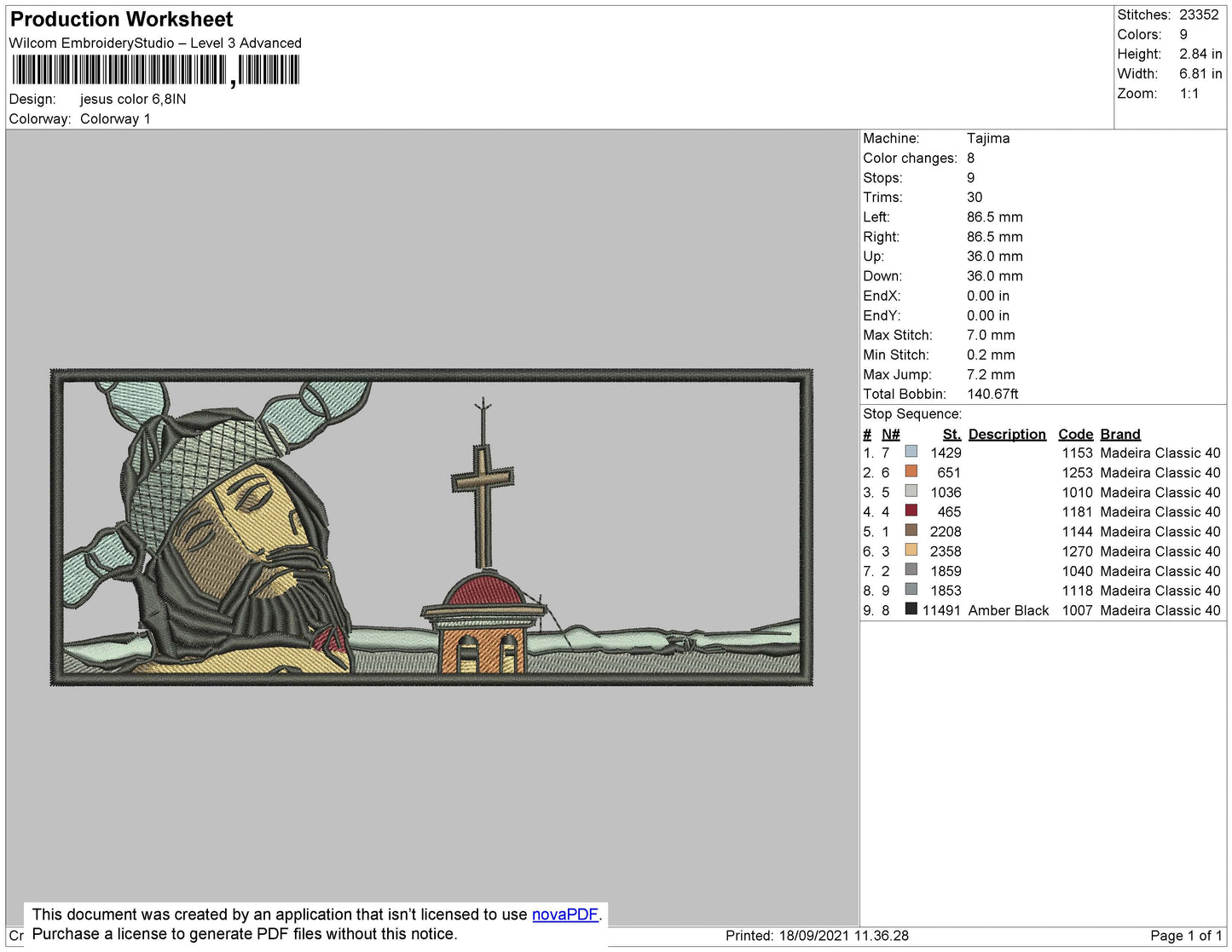Pick the dark red swatch for code 1181

(x=911, y=511)
